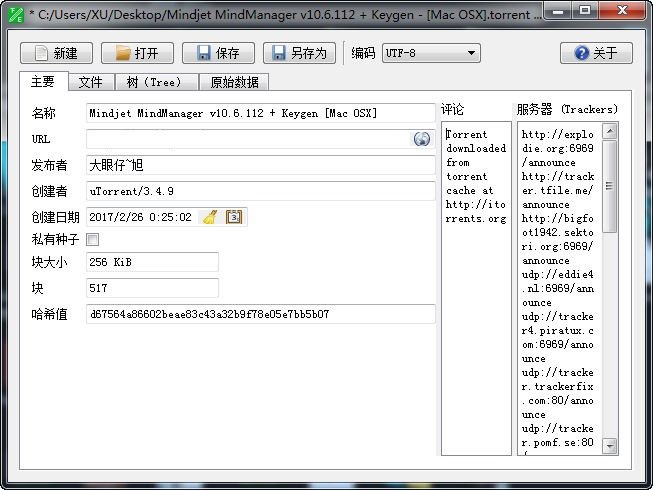Minimize the torrent editor window
Viewport: 653px width, 490px height.
pos(558,10)
